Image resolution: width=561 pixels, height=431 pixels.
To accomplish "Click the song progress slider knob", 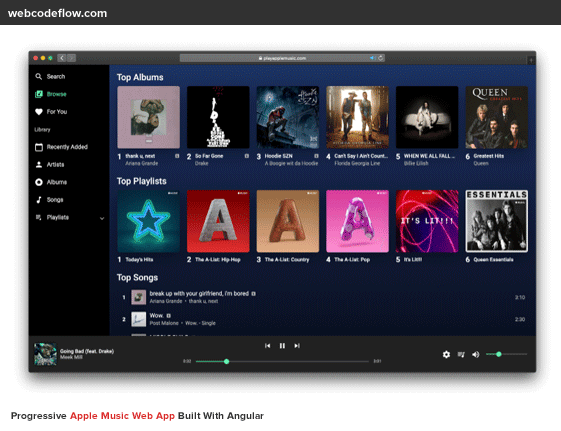I will (226, 361).
